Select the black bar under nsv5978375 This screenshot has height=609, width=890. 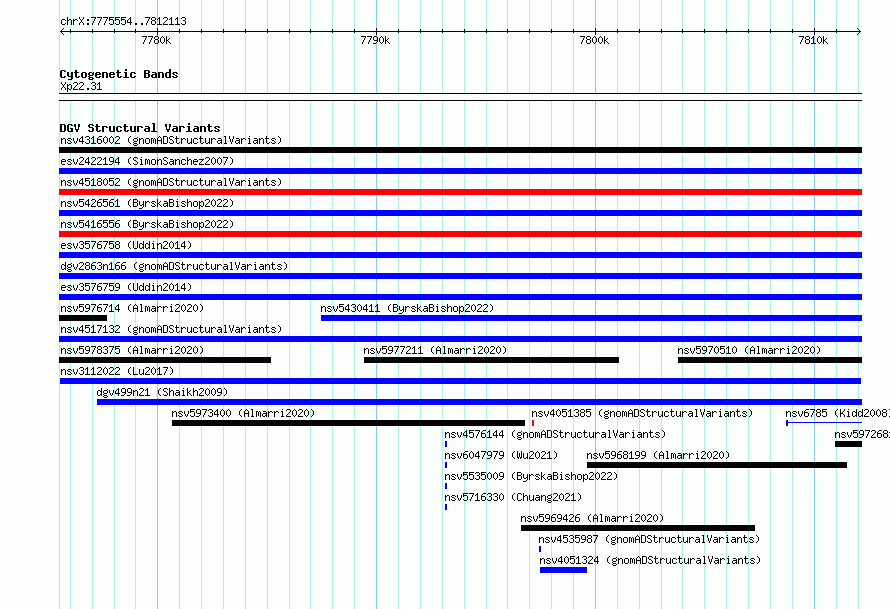(165, 360)
